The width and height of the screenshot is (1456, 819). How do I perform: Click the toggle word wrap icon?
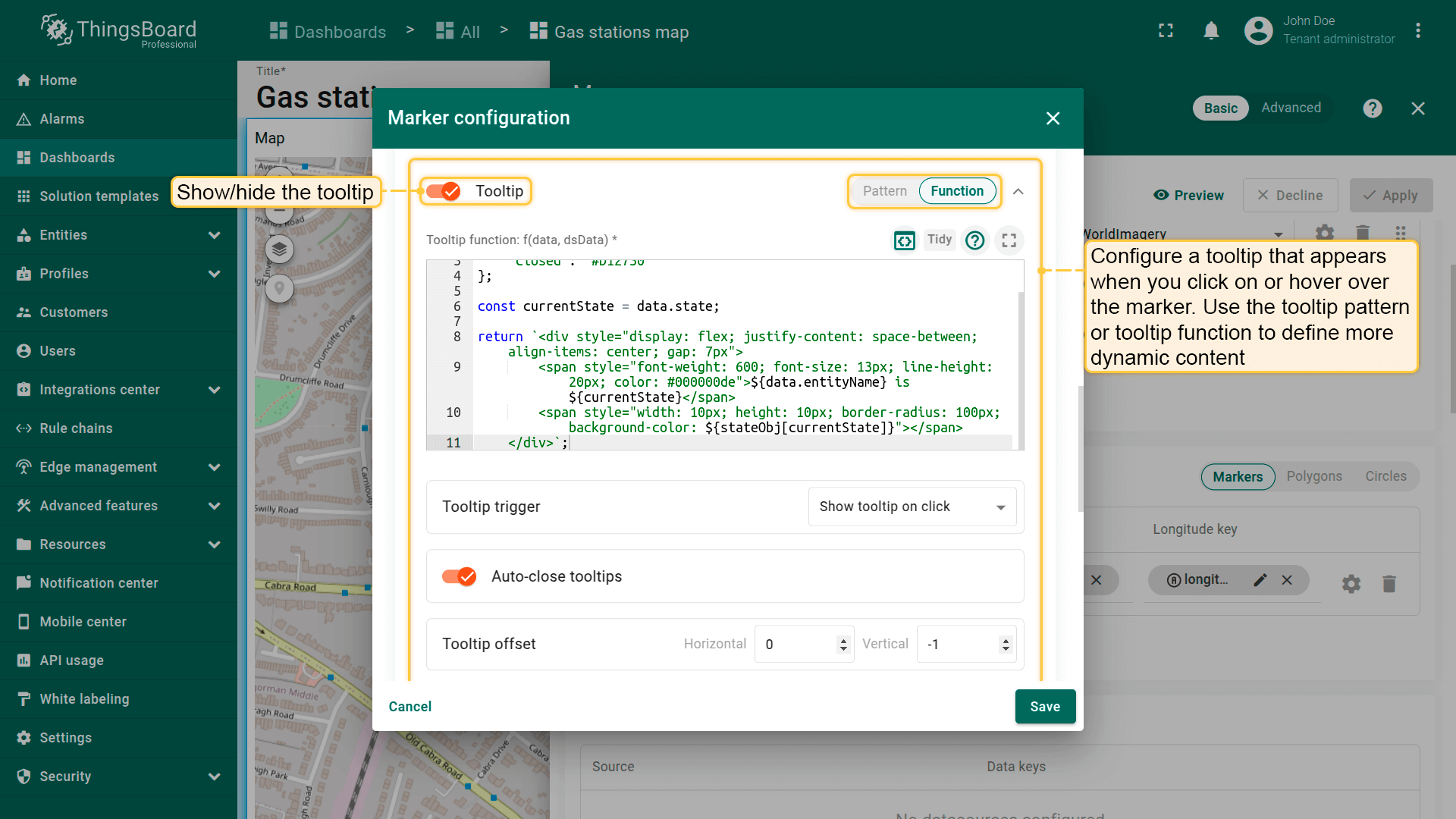(904, 240)
